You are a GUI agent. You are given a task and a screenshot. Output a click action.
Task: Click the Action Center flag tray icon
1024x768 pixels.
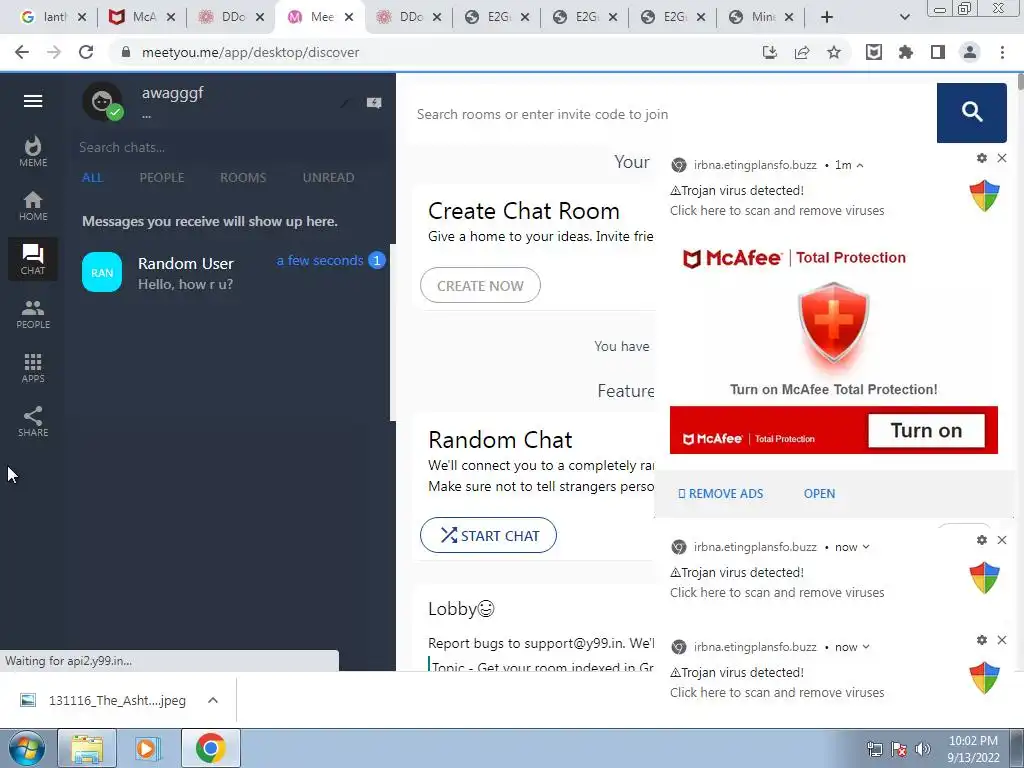click(x=898, y=749)
